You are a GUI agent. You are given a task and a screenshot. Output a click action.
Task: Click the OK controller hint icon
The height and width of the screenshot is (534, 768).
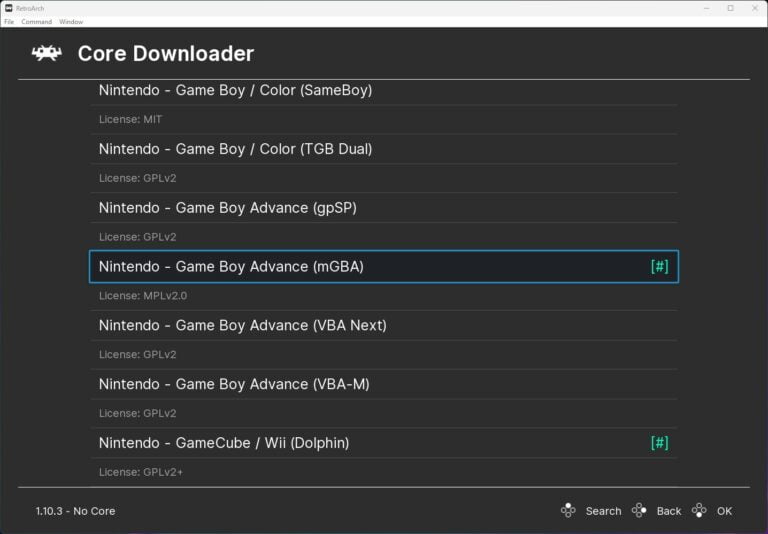tap(699, 510)
